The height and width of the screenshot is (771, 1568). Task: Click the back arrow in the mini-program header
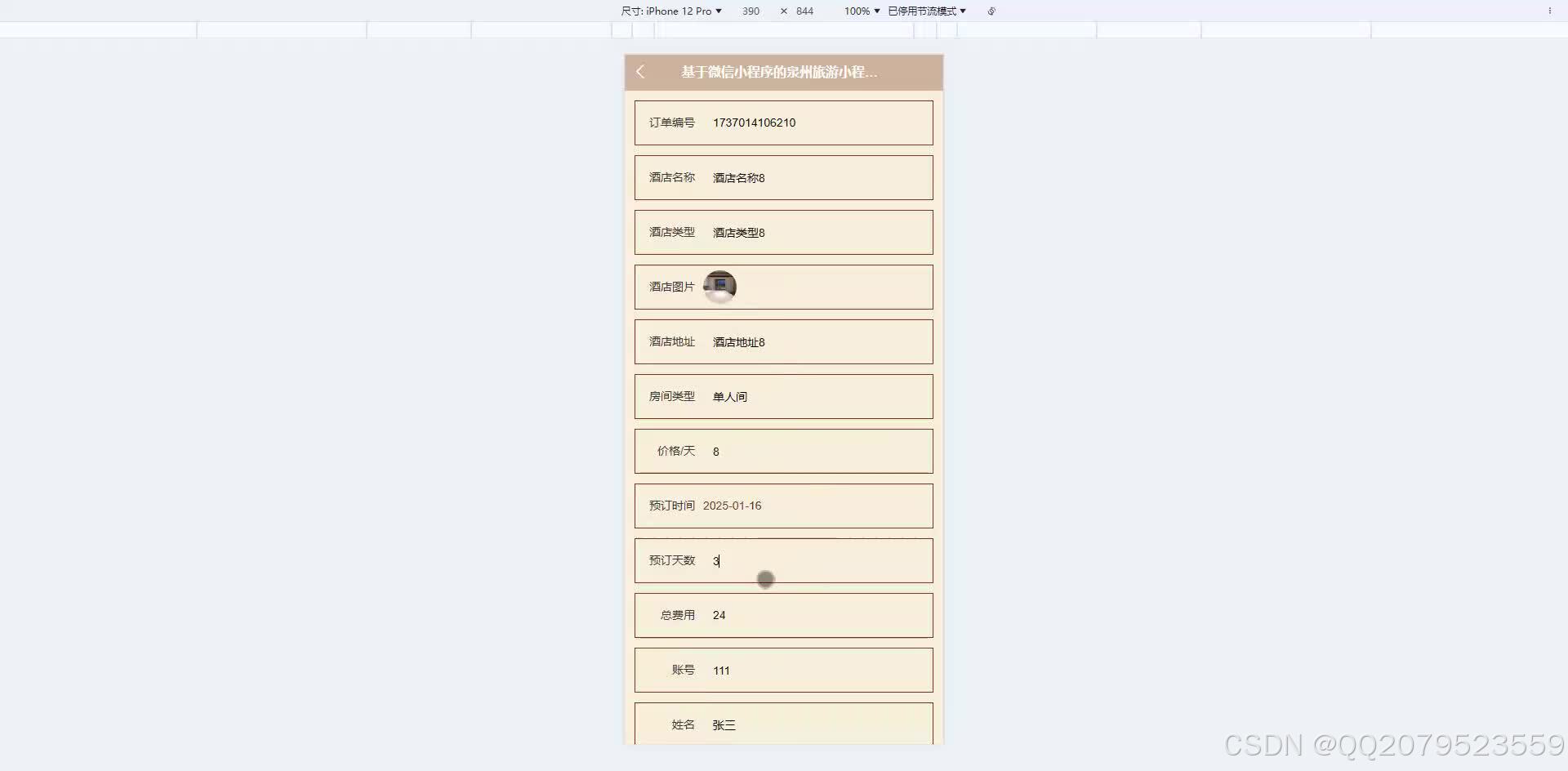tap(640, 73)
